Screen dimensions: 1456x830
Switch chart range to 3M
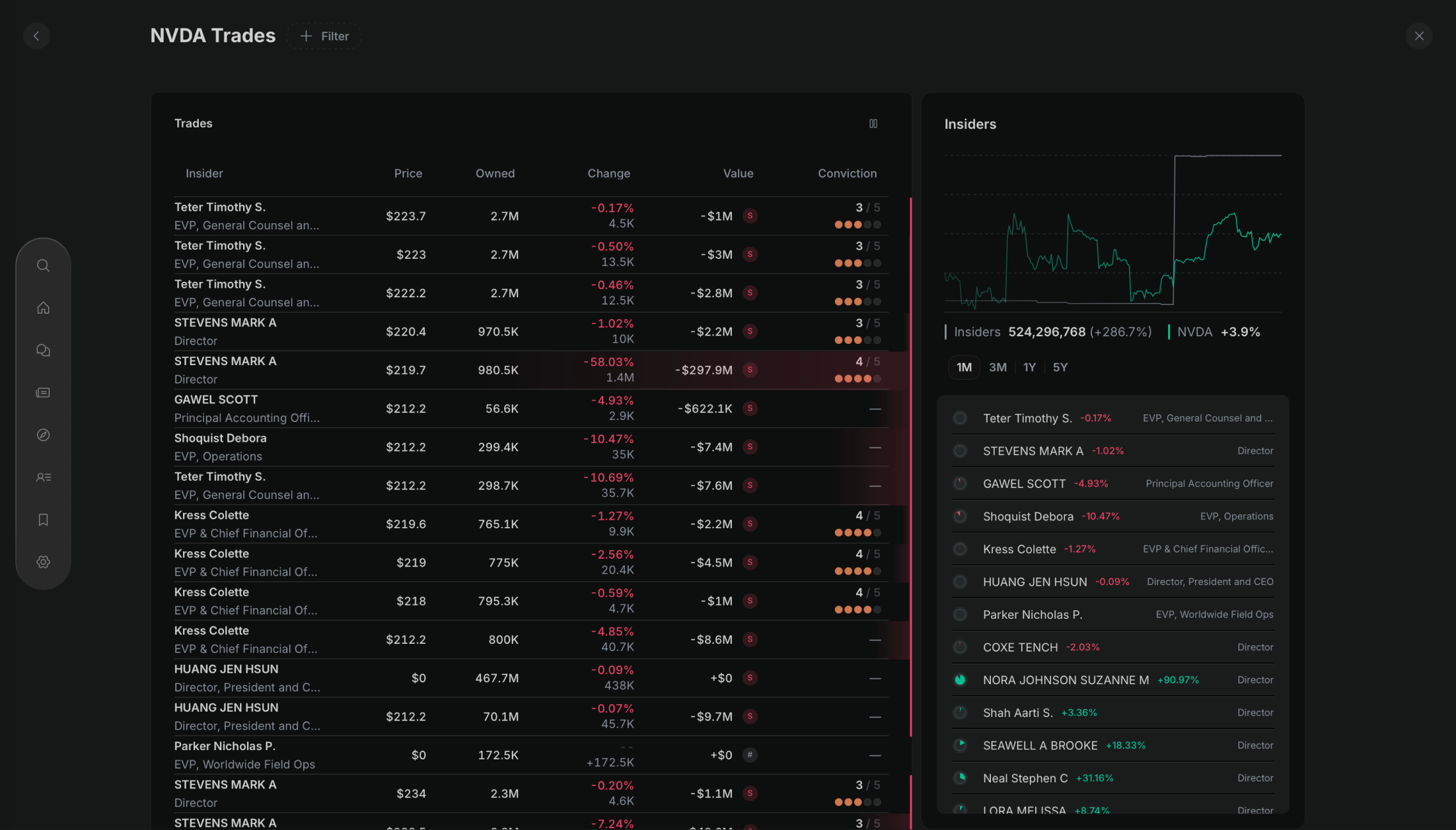point(998,367)
